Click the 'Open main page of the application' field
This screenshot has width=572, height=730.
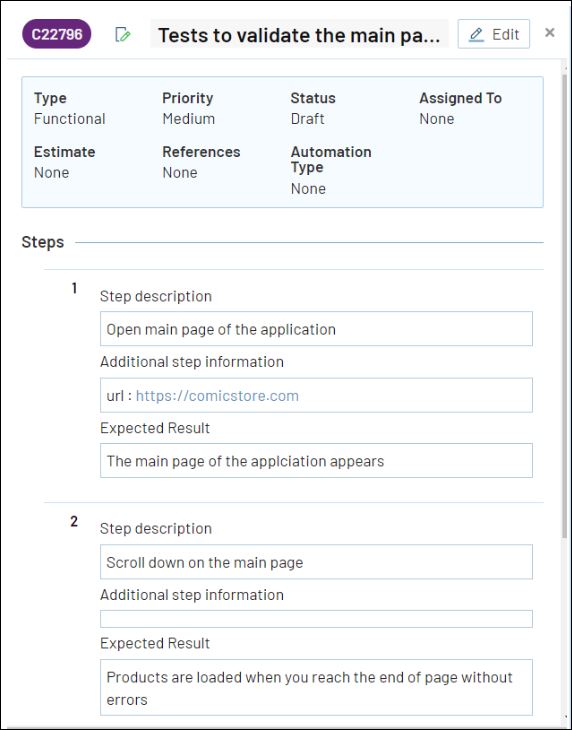pyautogui.click(x=316, y=329)
